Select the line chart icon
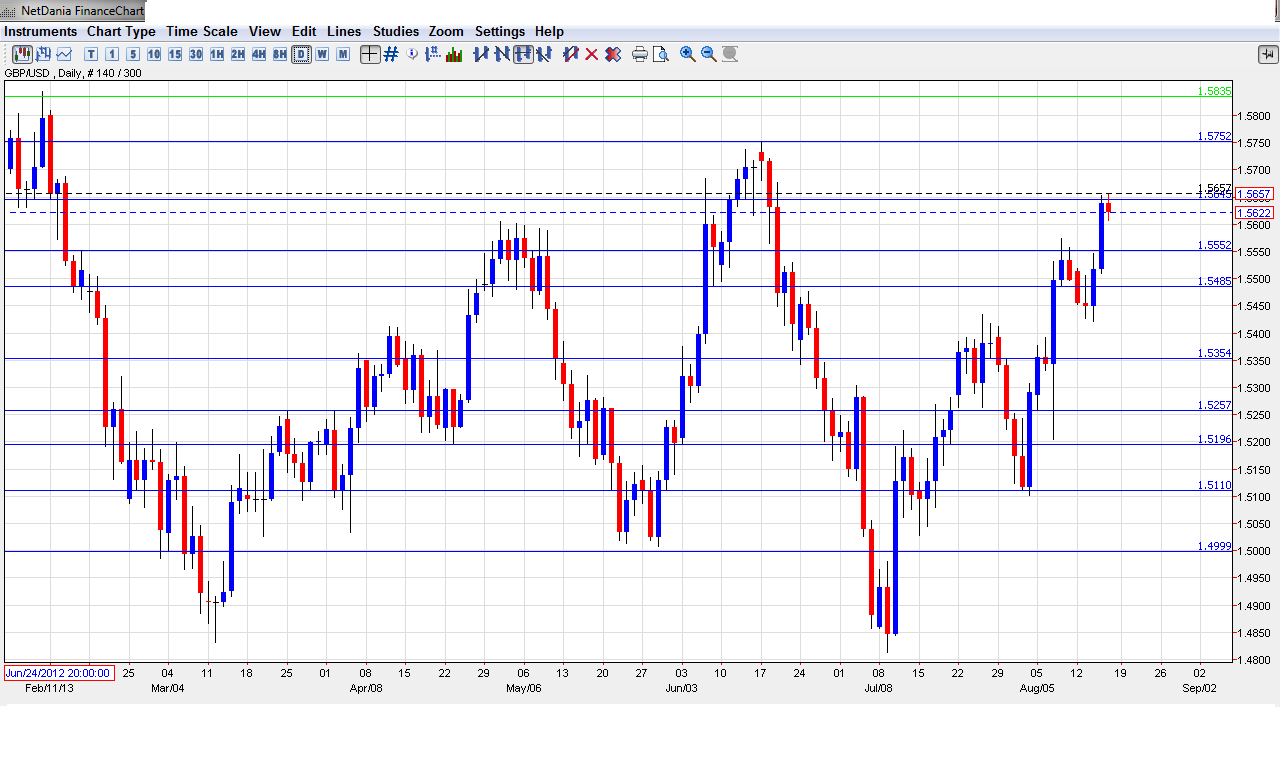This screenshot has height=768, width=1280. [64, 54]
